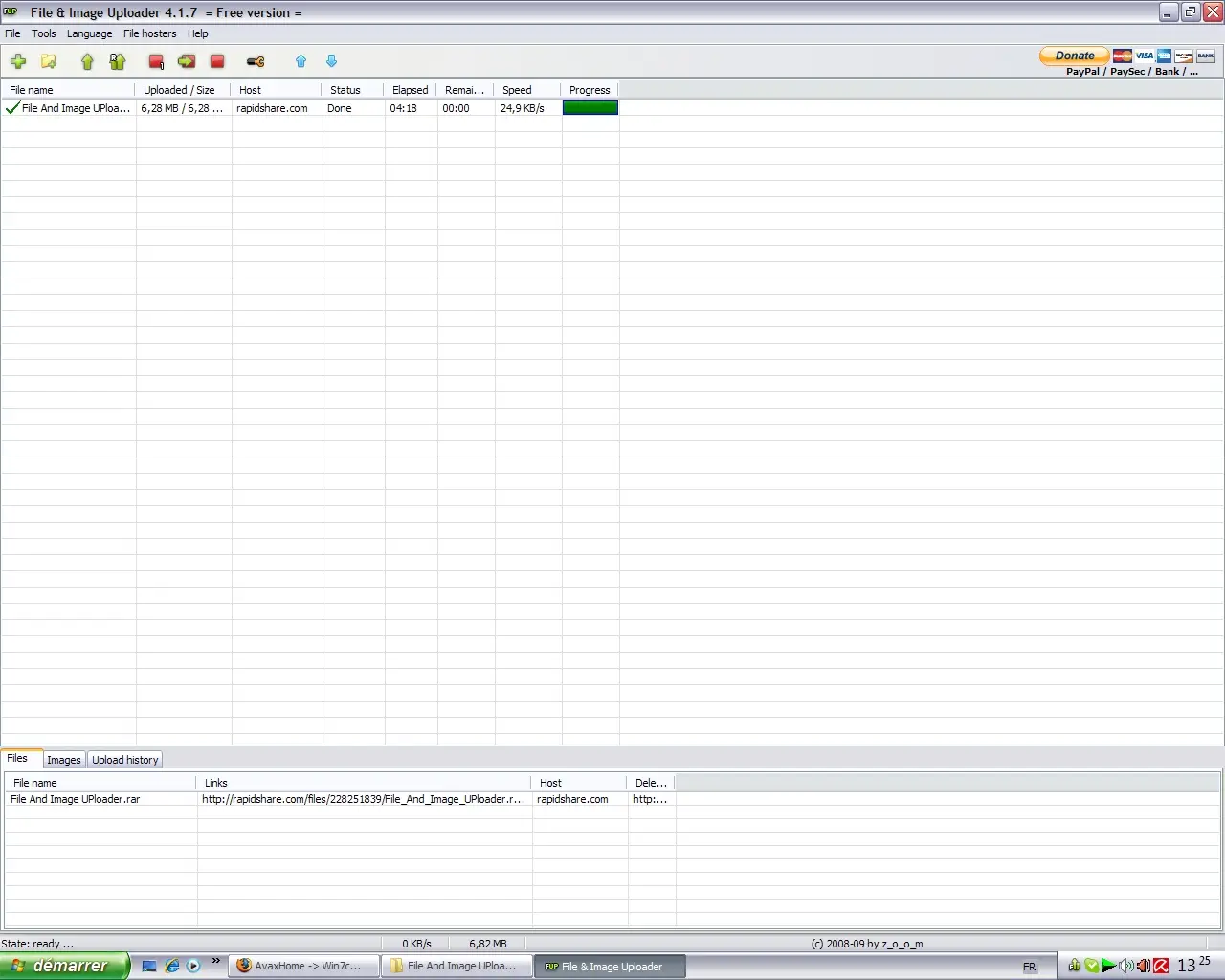The width and height of the screenshot is (1225, 980).
Task: Click the PayPal / PaySec / Bank link
Action: coord(1132,71)
